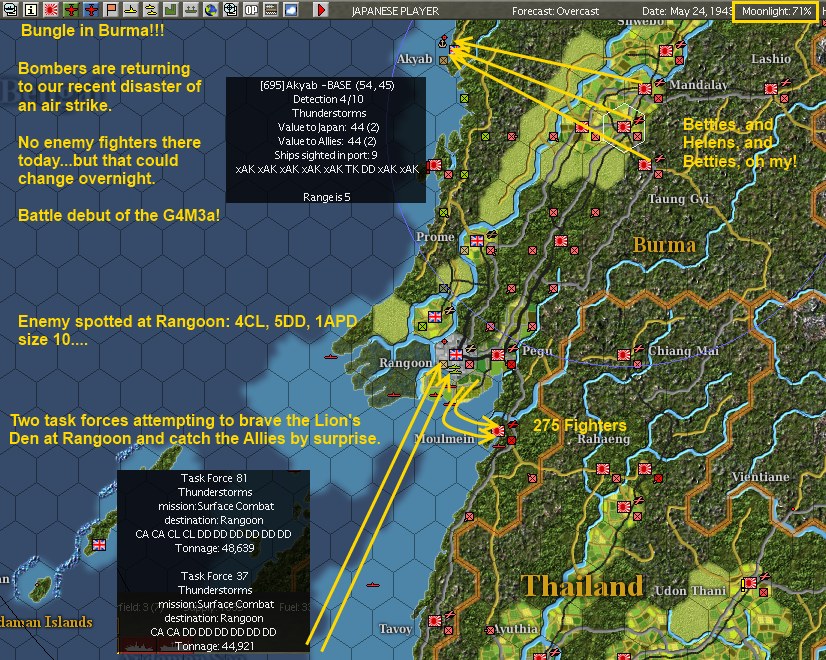The height and width of the screenshot is (660, 826).
Task: Select the Japanese base near Taung Gyi
Action: click(x=645, y=165)
